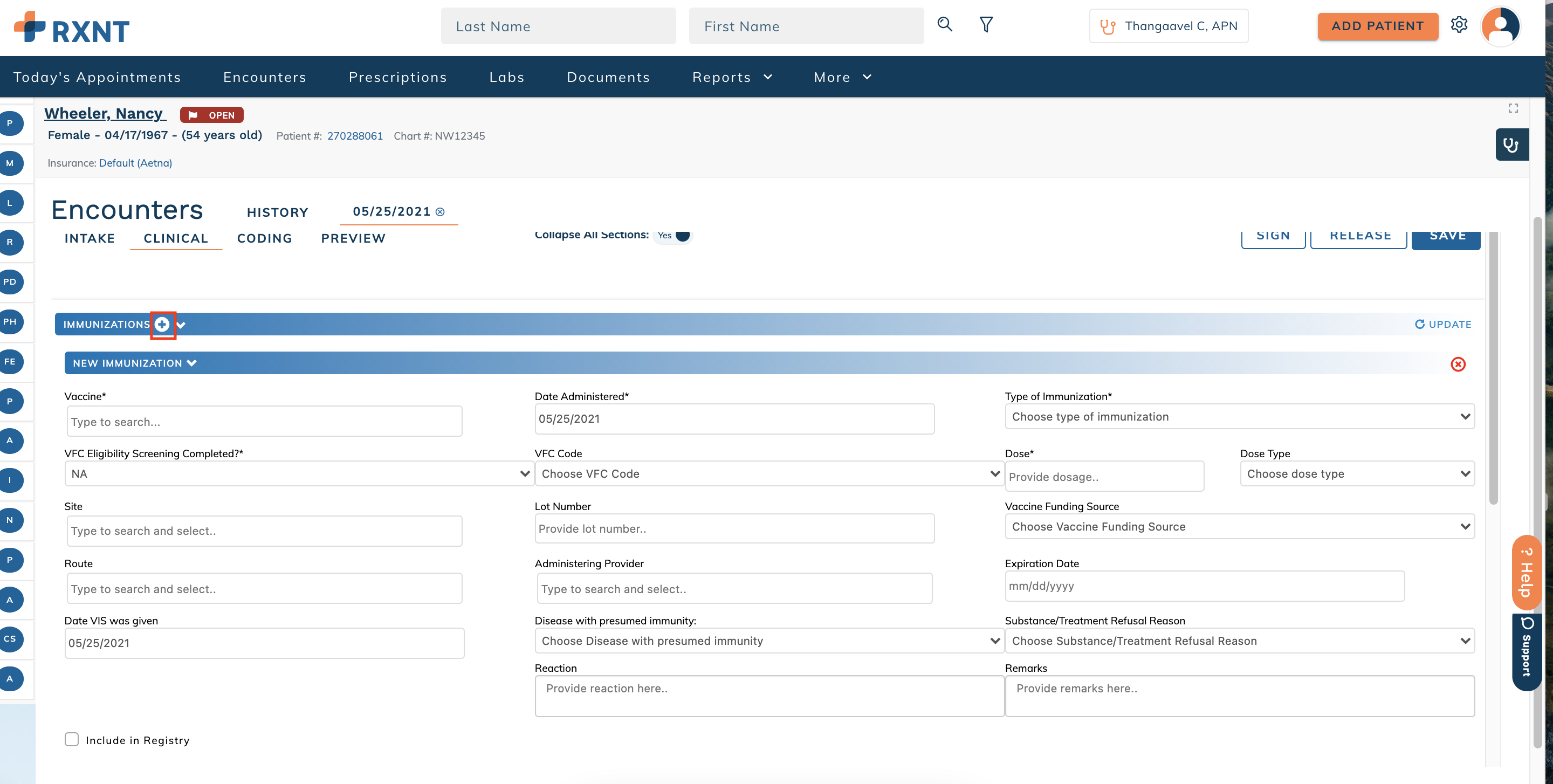Close the 05/25/2021 encounter tab
This screenshot has height=784, width=1553.
(x=440, y=211)
